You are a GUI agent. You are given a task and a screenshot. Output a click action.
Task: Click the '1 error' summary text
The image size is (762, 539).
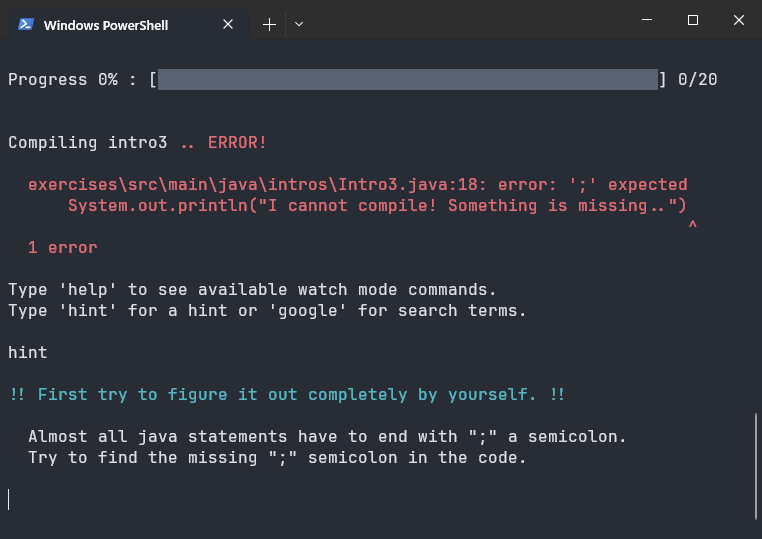pyautogui.click(x=63, y=248)
